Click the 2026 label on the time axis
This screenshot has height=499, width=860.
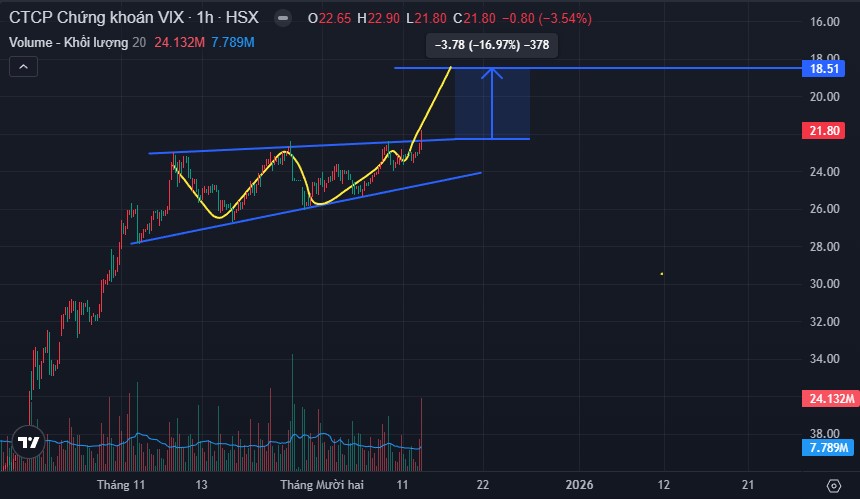[579, 485]
